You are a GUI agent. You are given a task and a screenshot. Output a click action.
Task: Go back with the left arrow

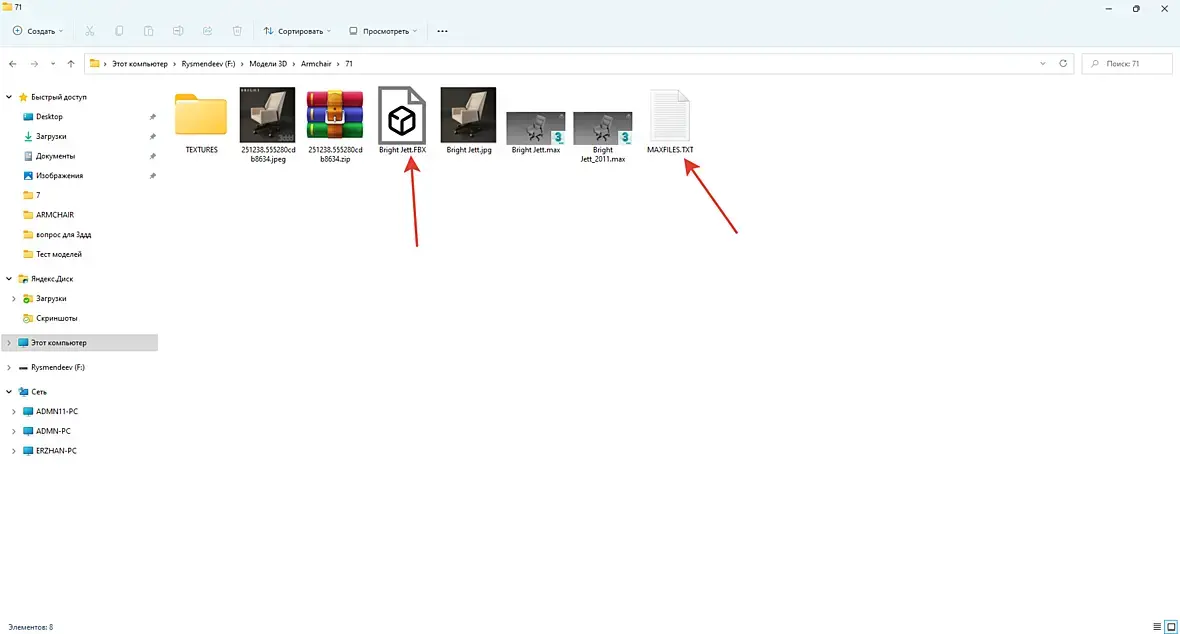click(13, 64)
